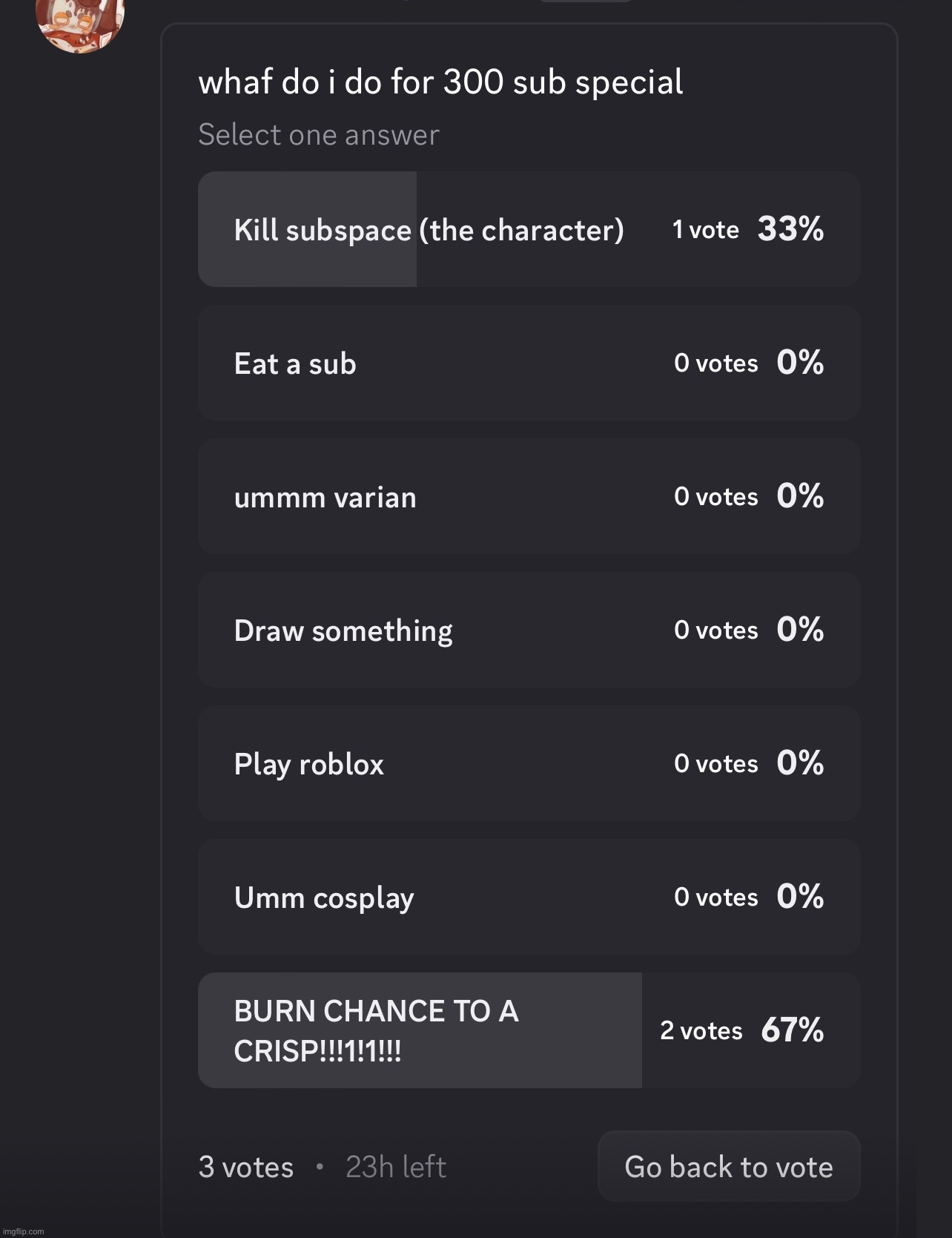Screen dimensions: 952x1238
Task: Click "Select one answer" subtitle
Action: pos(318,134)
